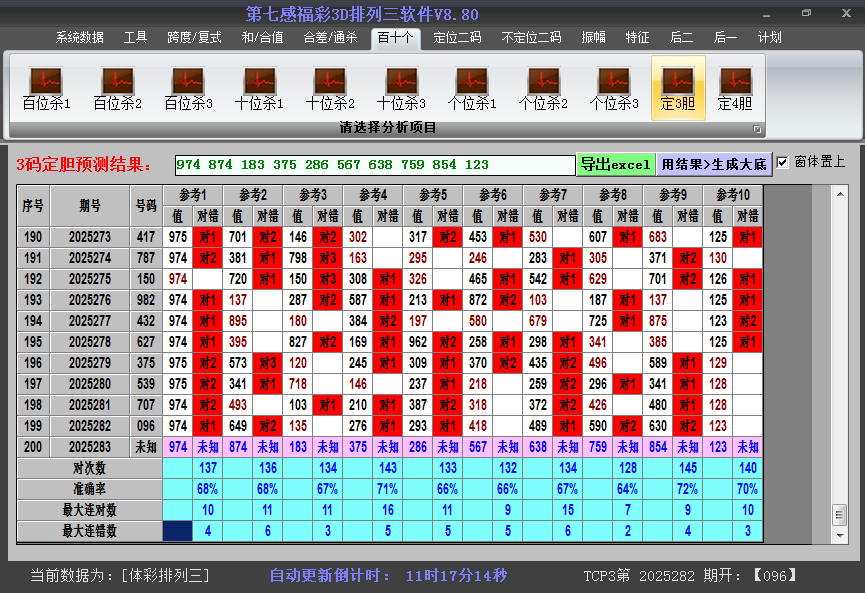Toggle the 窗体置上 checkbox
This screenshot has height=593, width=865.
click(783, 162)
